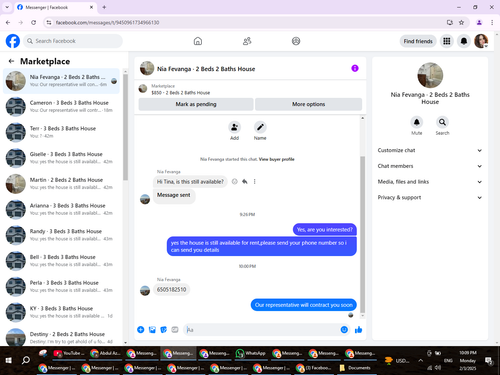Open the KY 3 Beds 3 Baths chat
The width and height of the screenshot is (500, 375).
(x=62, y=312)
